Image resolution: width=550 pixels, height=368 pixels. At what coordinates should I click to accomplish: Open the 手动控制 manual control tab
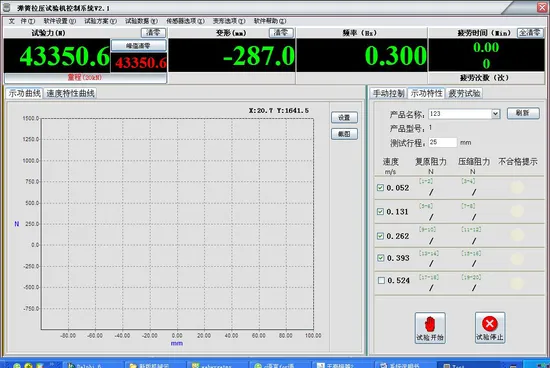click(x=388, y=93)
